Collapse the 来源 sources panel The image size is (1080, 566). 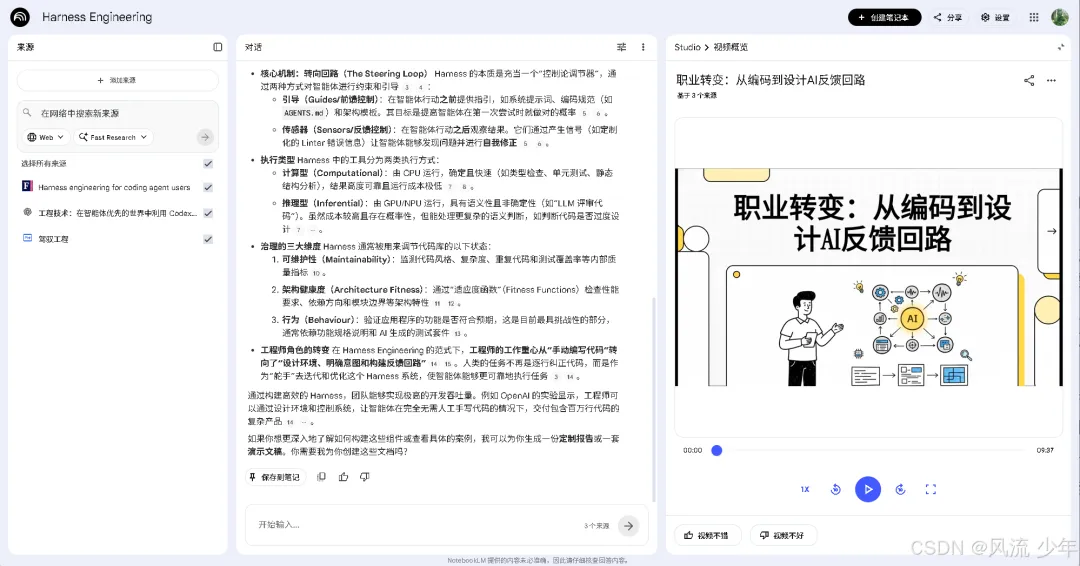tap(218, 47)
